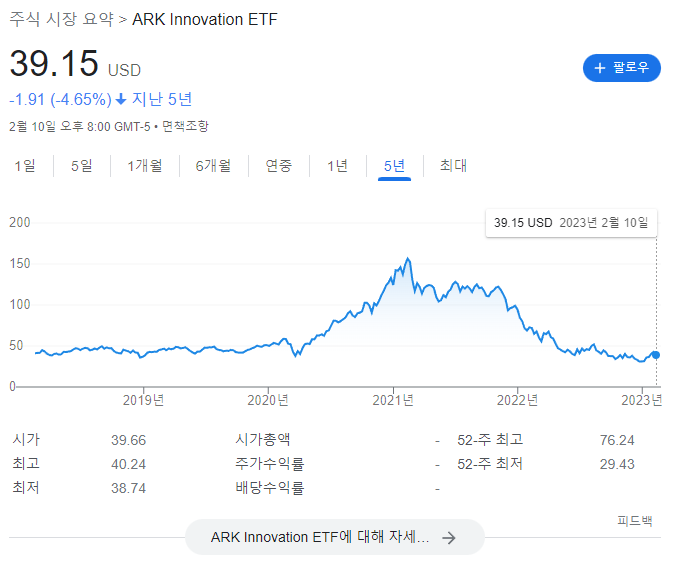Click the 지난 5년 period text
This screenshot has height=565, width=696.
tap(162, 99)
